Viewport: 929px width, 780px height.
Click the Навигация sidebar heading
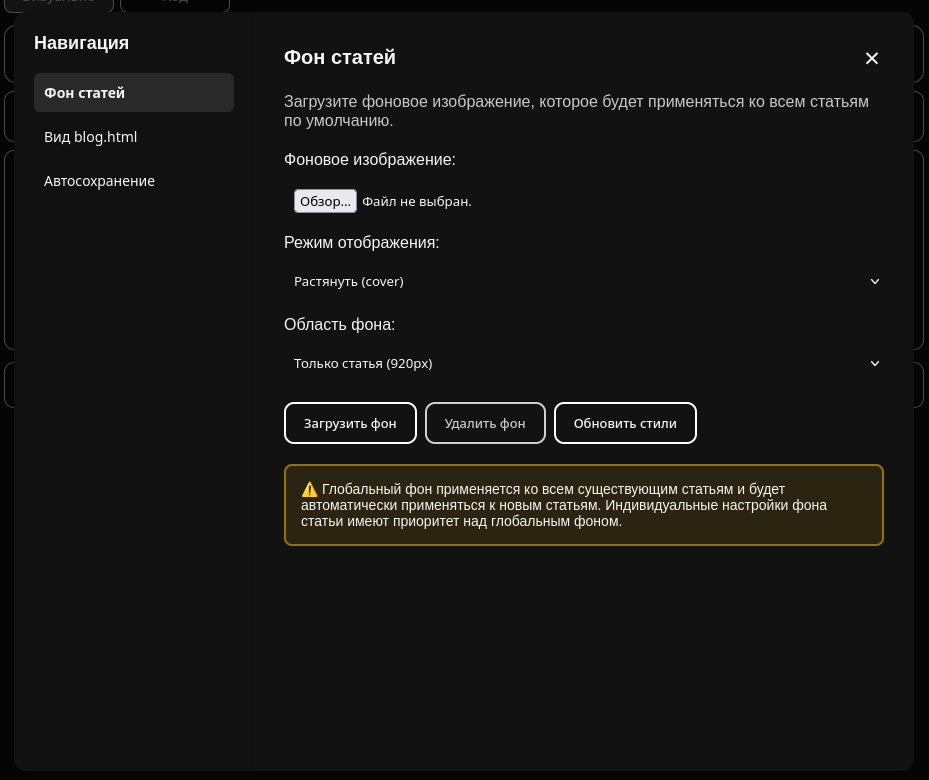pyautogui.click(x=81, y=43)
